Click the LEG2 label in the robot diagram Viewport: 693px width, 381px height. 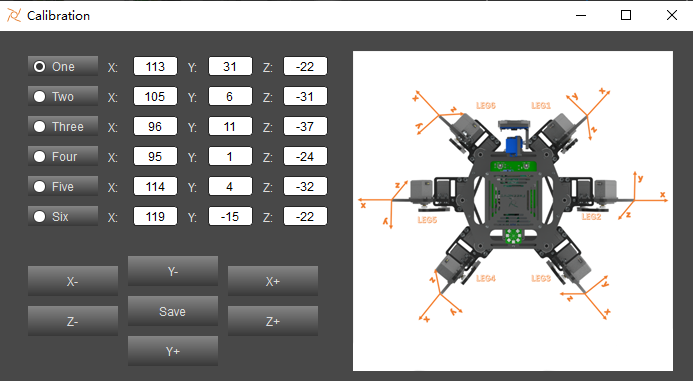[x=592, y=217]
